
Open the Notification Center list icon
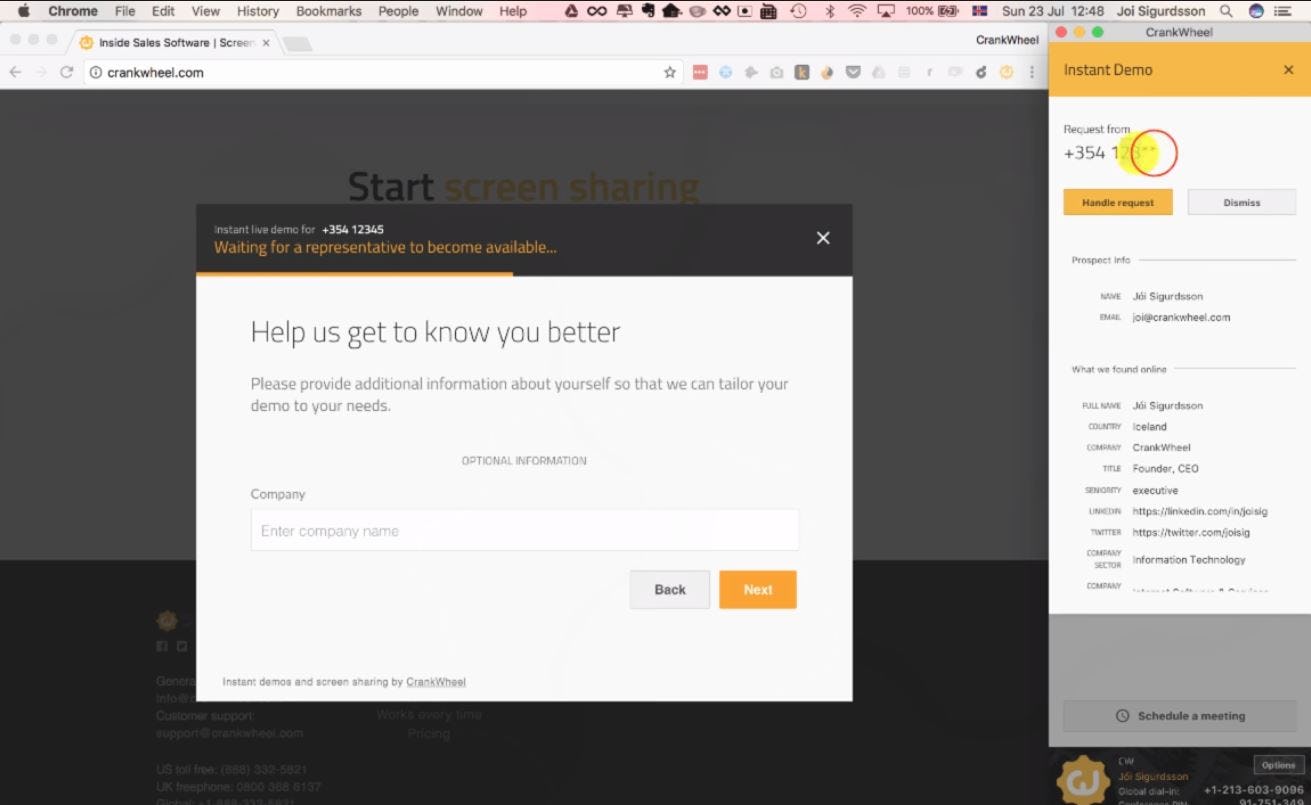[x=1283, y=11]
